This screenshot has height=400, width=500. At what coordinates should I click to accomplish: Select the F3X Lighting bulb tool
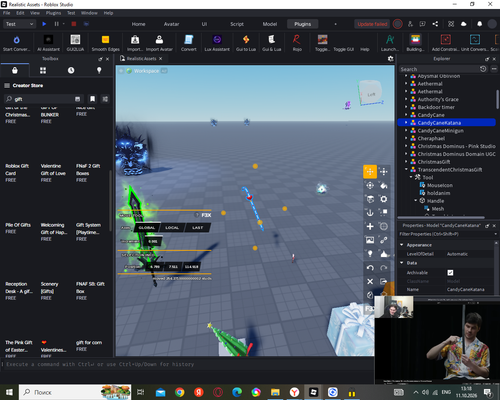pos(370,254)
